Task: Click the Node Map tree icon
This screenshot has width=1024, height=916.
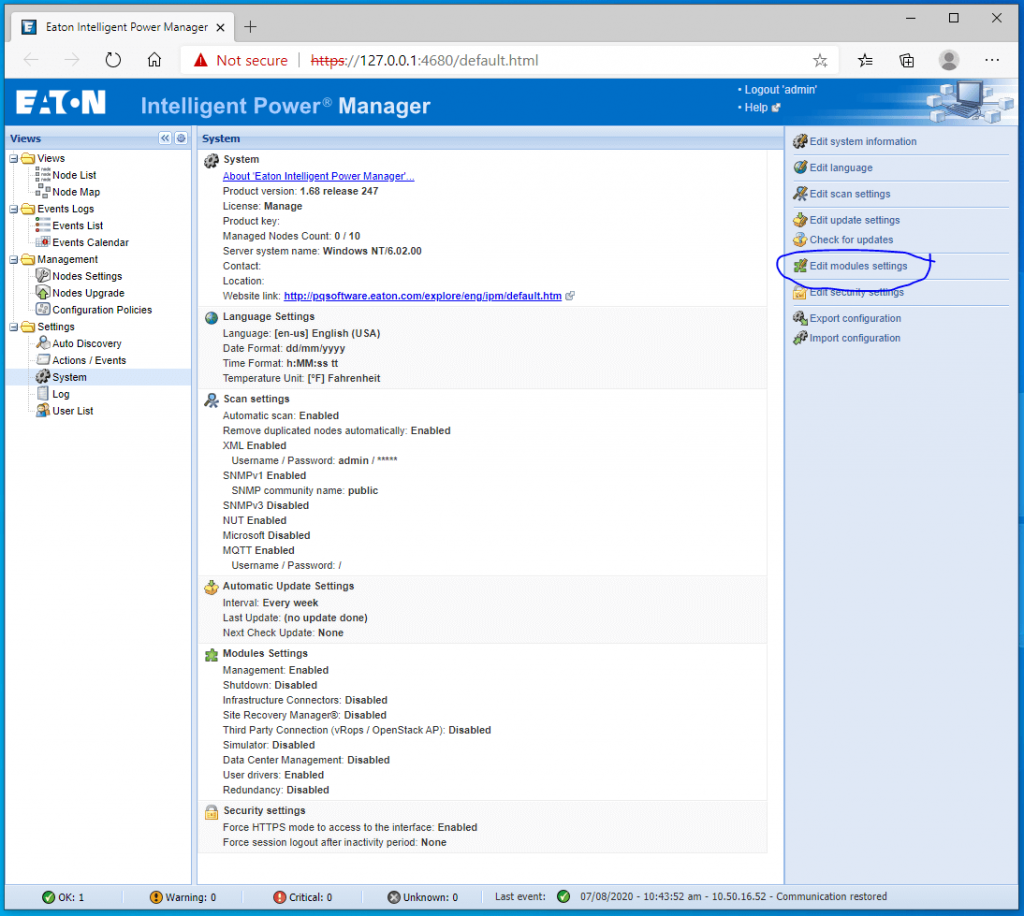Action: point(43,191)
